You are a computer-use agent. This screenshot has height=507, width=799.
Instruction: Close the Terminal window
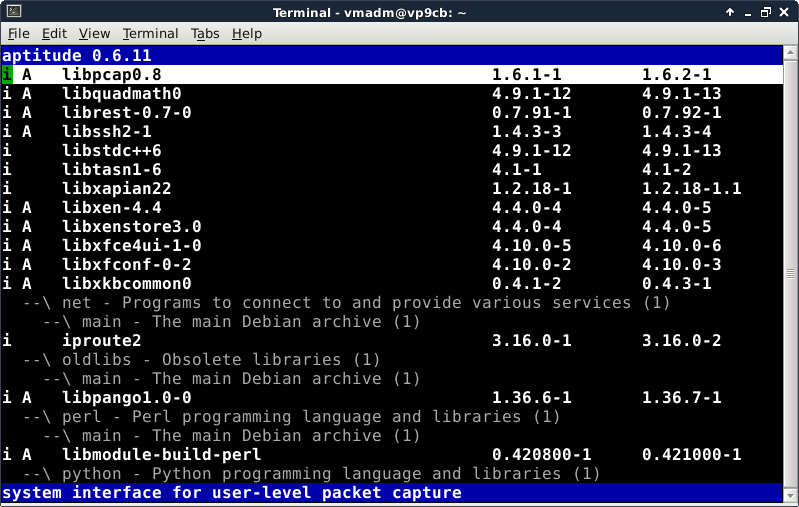785,12
